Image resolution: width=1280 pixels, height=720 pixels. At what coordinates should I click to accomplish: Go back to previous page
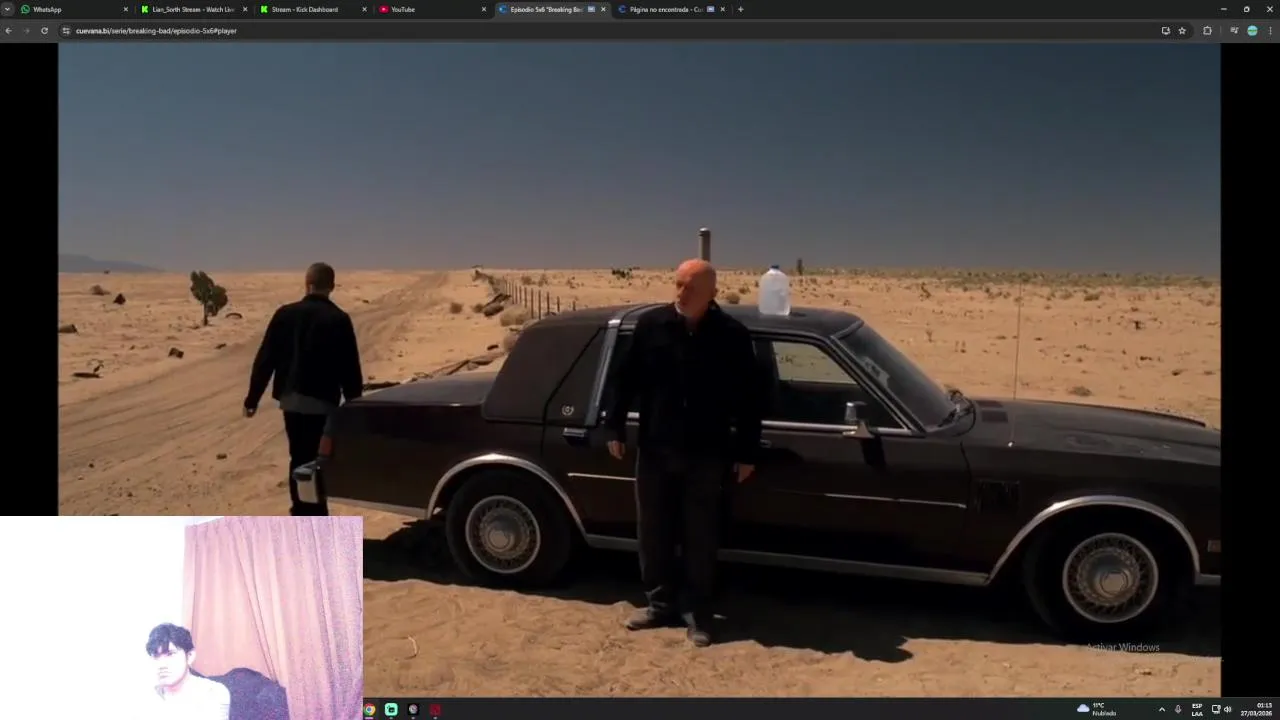[x=9, y=31]
